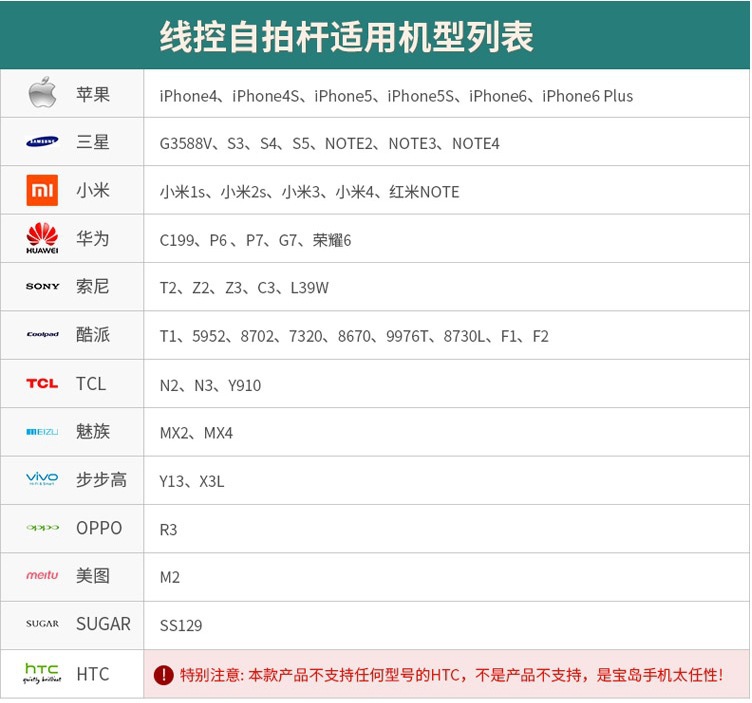This screenshot has width=752, height=703.
Task: Click the Meitu M2 model
Action: click(170, 577)
